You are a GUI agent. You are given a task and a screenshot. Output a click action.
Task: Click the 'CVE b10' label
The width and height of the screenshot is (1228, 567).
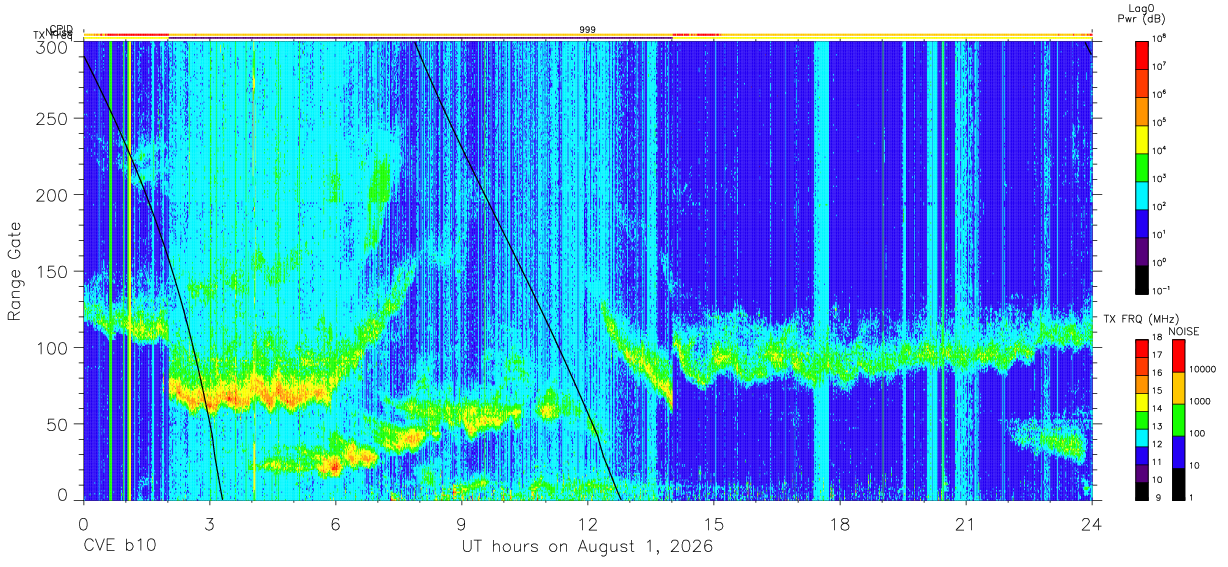[x=119, y=547]
